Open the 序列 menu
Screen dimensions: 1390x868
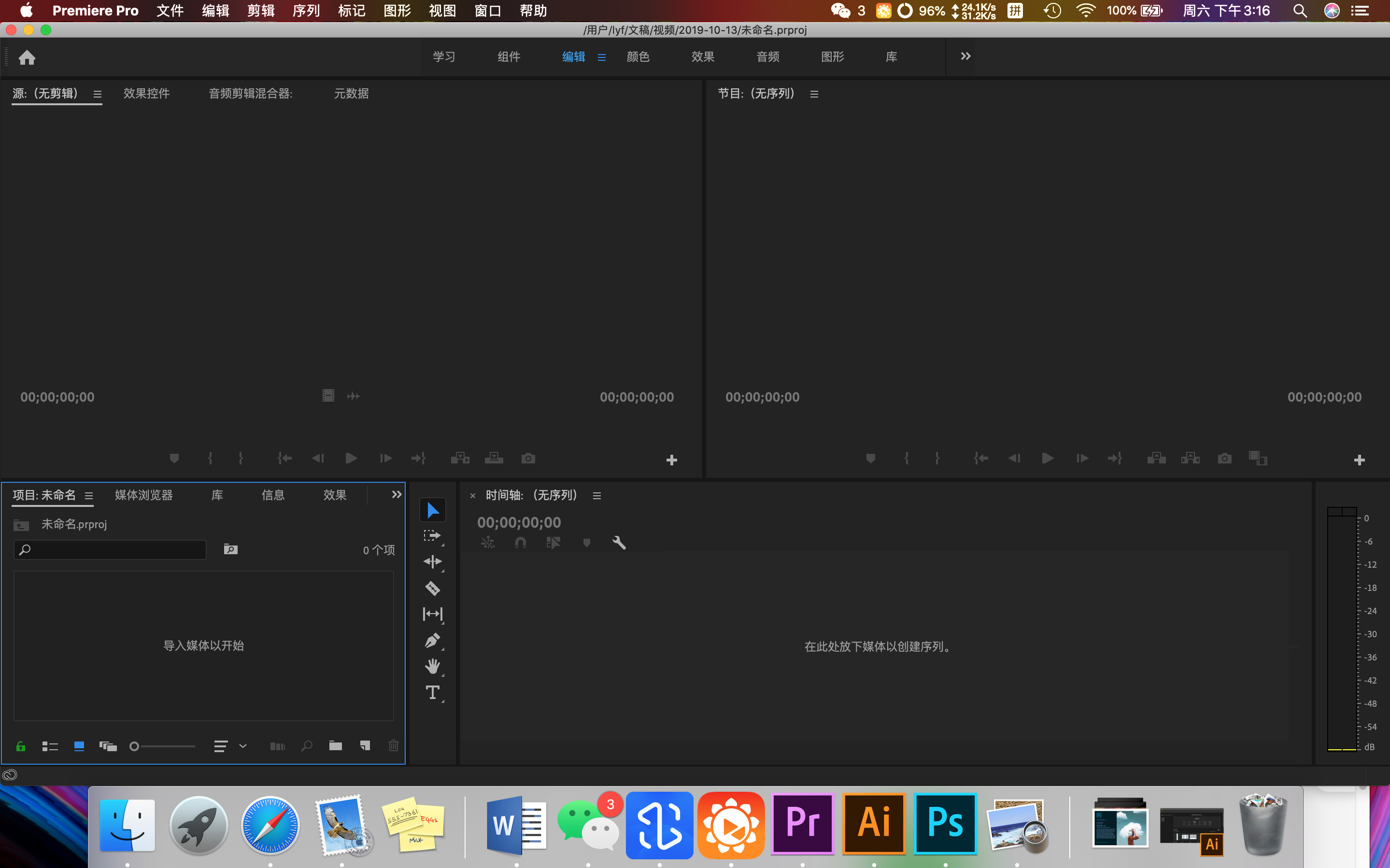[306, 11]
